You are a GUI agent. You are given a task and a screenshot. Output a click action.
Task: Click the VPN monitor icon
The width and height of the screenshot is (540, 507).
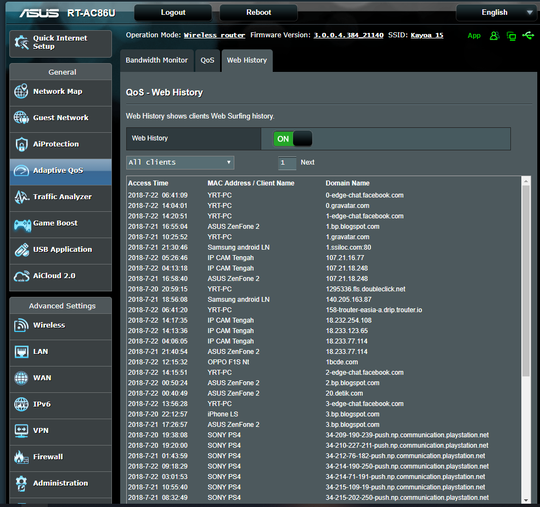[x=21, y=431]
